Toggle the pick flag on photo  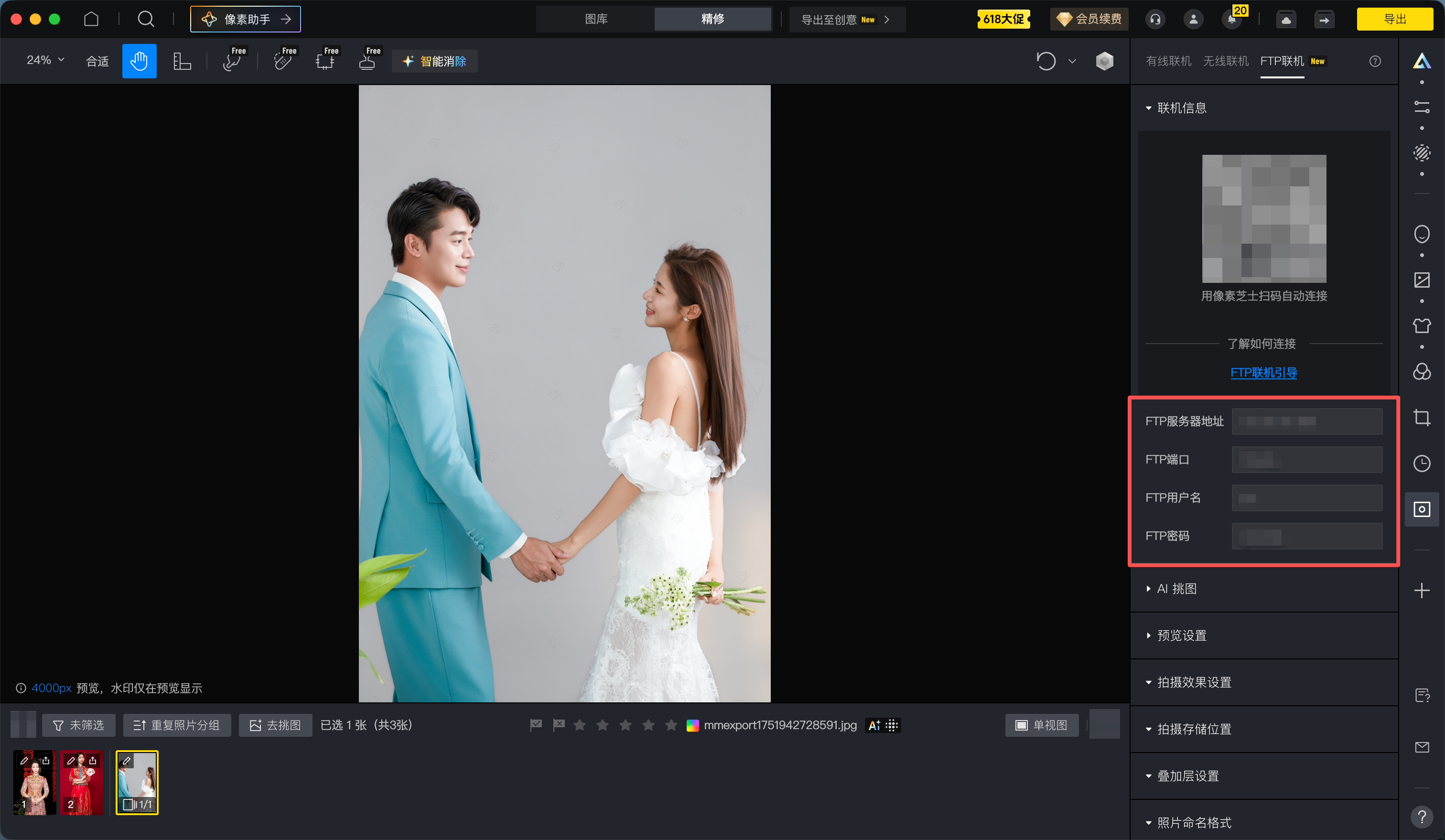[x=536, y=725]
